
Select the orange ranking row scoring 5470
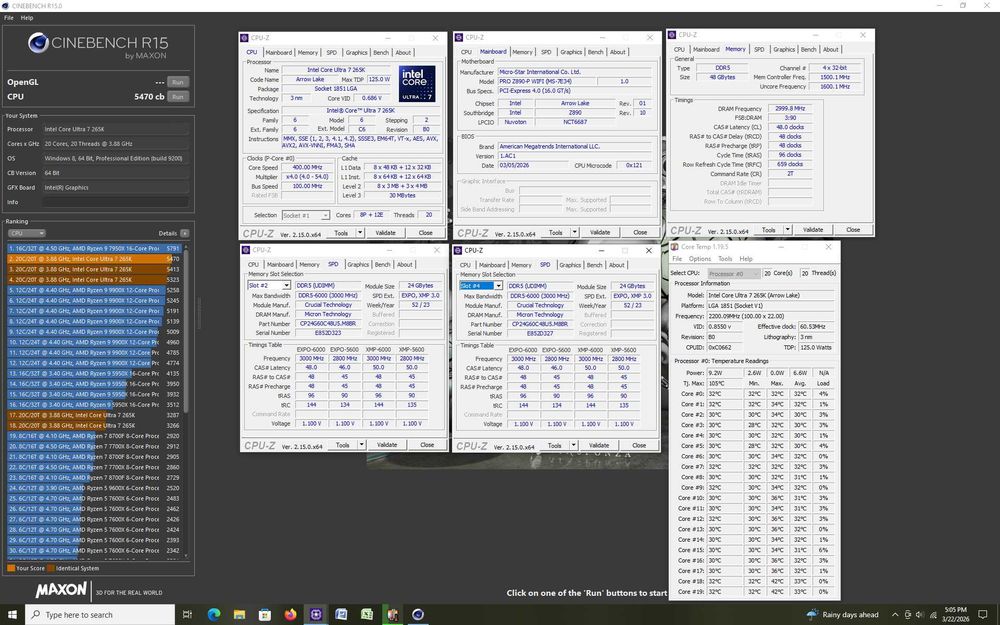click(94, 259)
